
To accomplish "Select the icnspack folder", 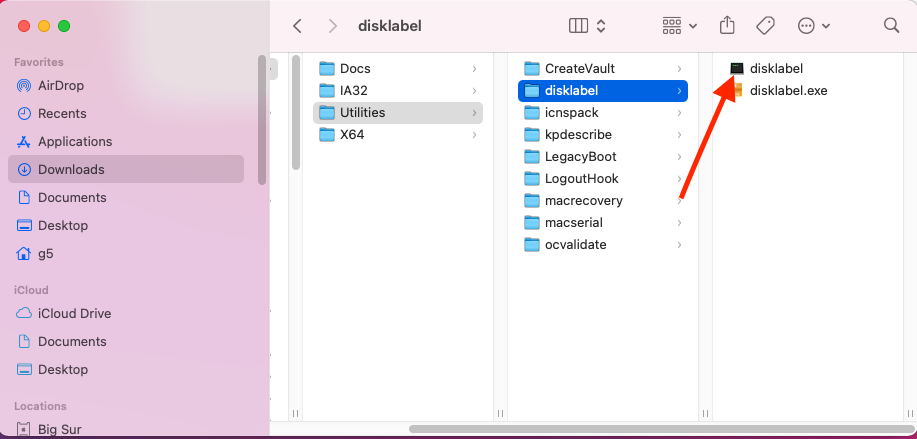I will (603, 112).
